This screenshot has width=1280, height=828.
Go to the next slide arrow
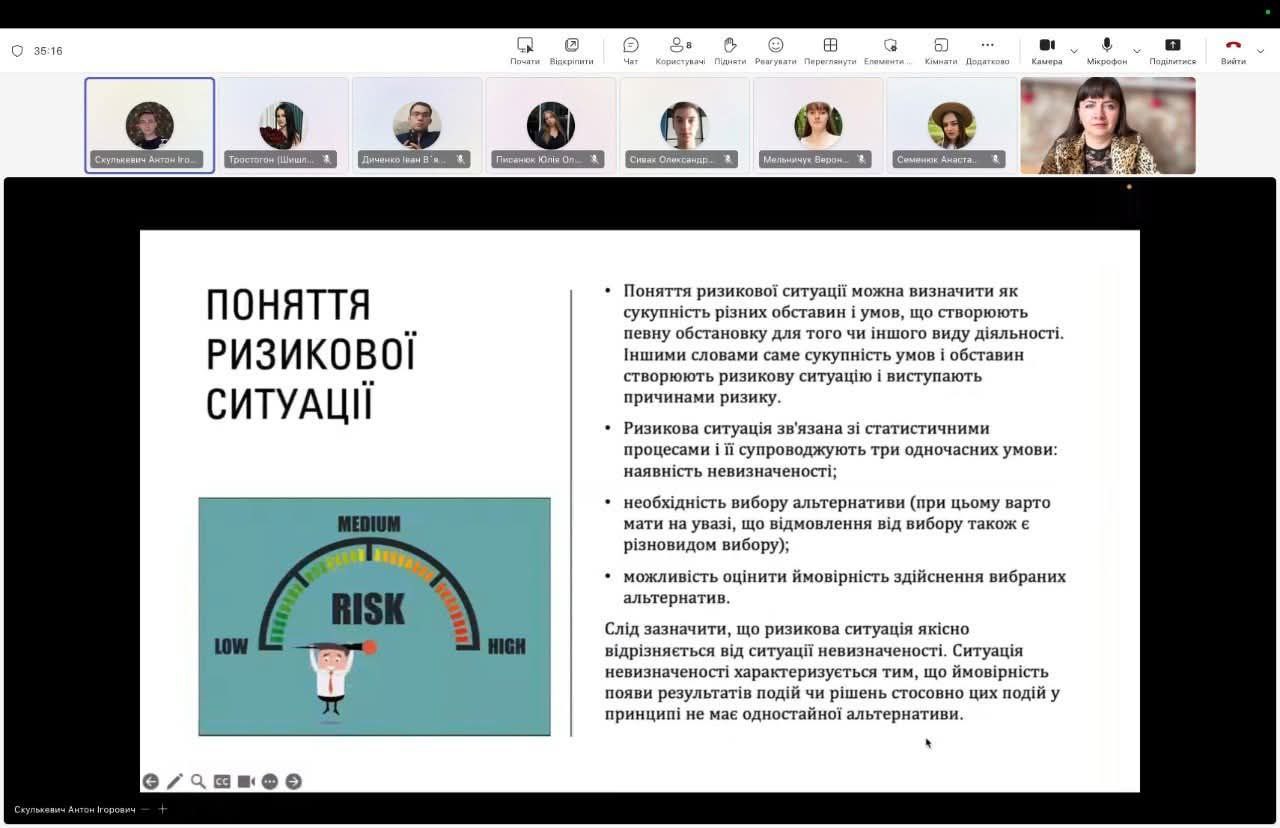tap(293, 781)
